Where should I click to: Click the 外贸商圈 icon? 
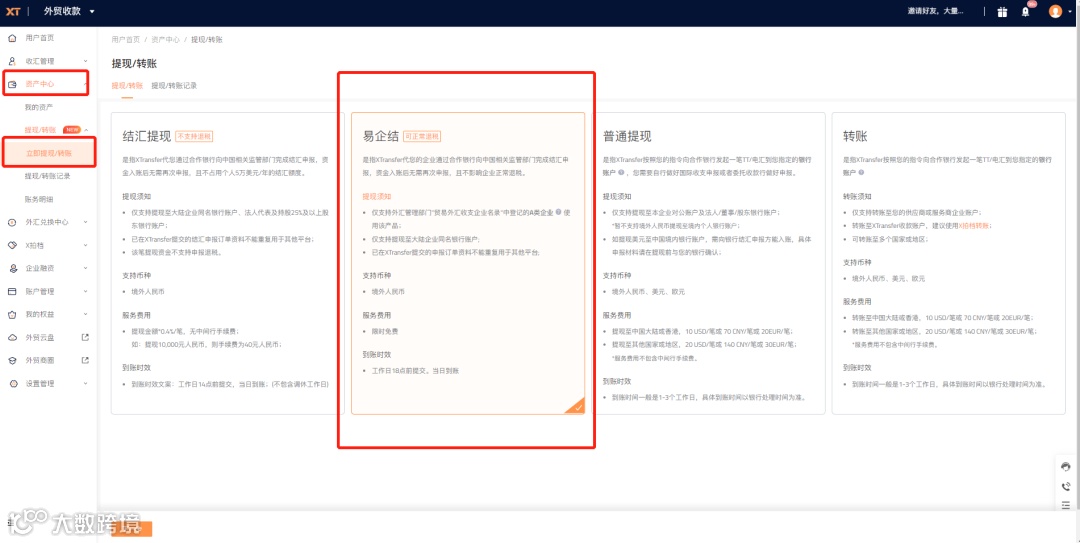pos(12,360)
